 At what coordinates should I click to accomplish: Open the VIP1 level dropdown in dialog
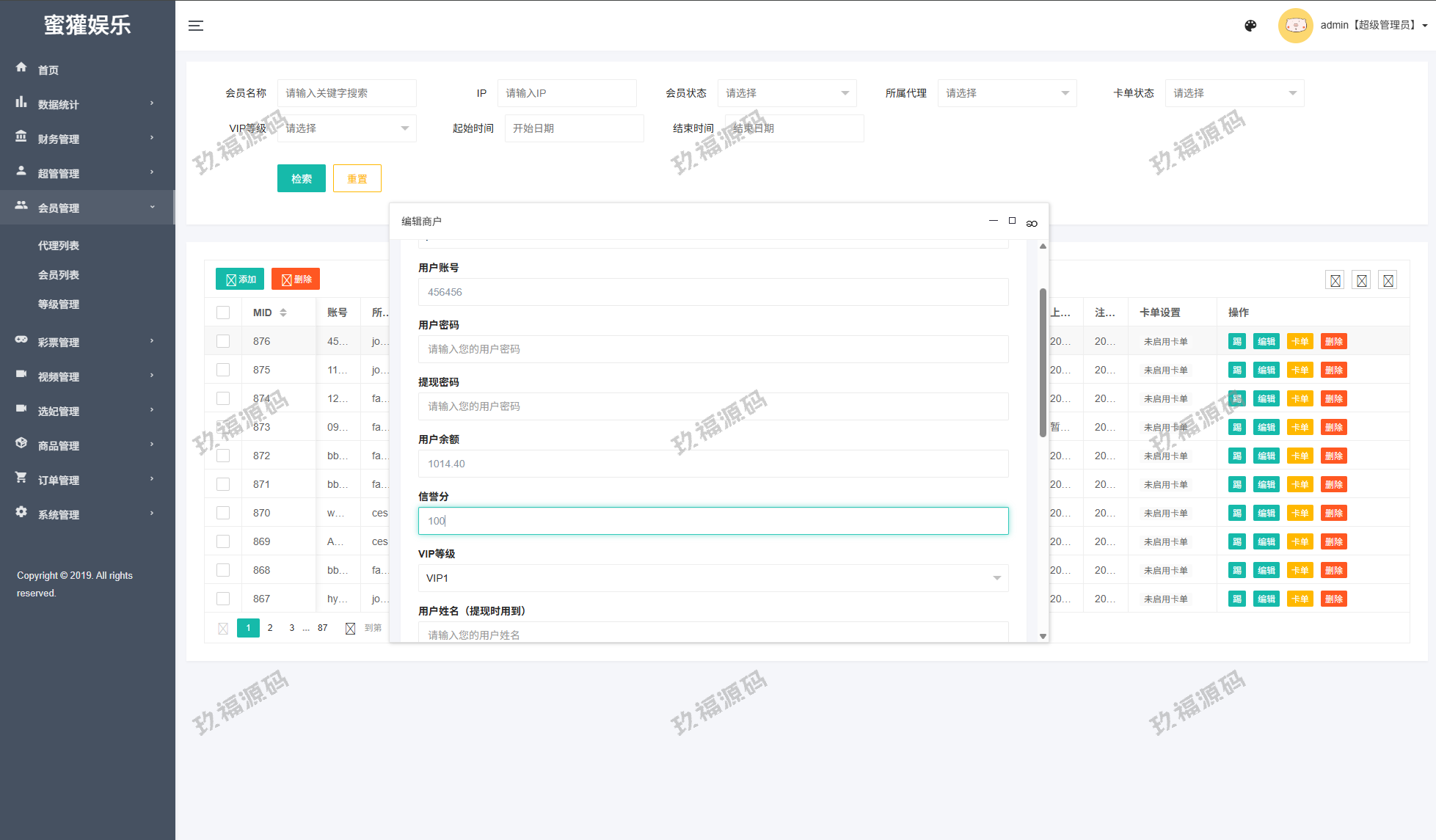click(712, 578)
